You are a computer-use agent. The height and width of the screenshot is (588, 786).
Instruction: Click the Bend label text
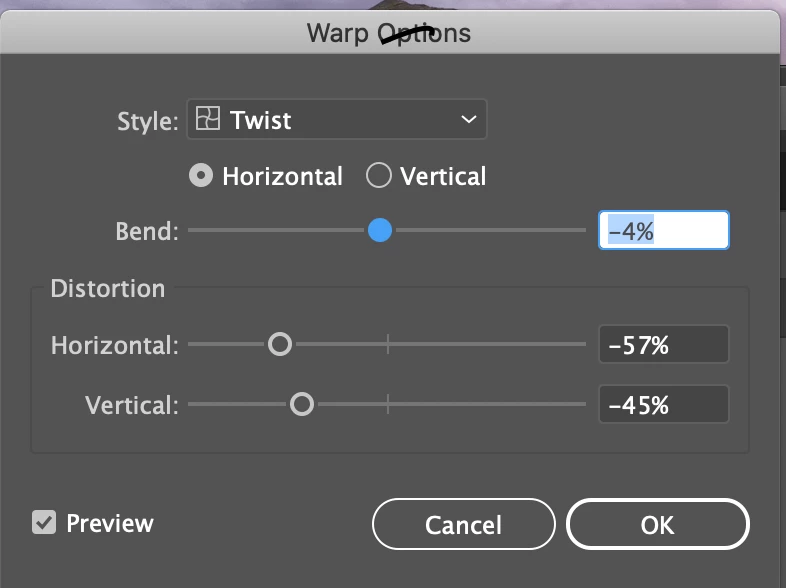click(147, 232)
